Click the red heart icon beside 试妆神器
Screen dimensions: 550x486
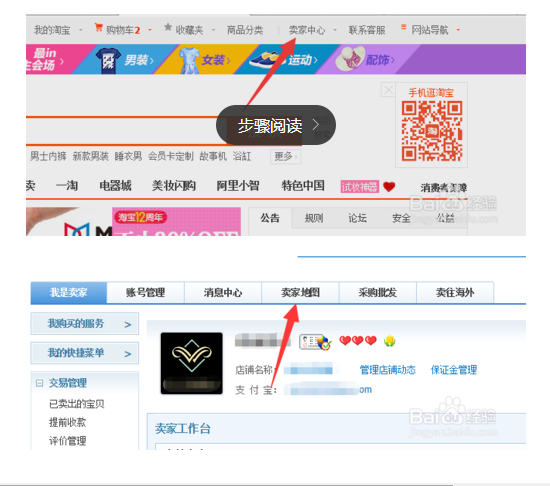[389, 187]
